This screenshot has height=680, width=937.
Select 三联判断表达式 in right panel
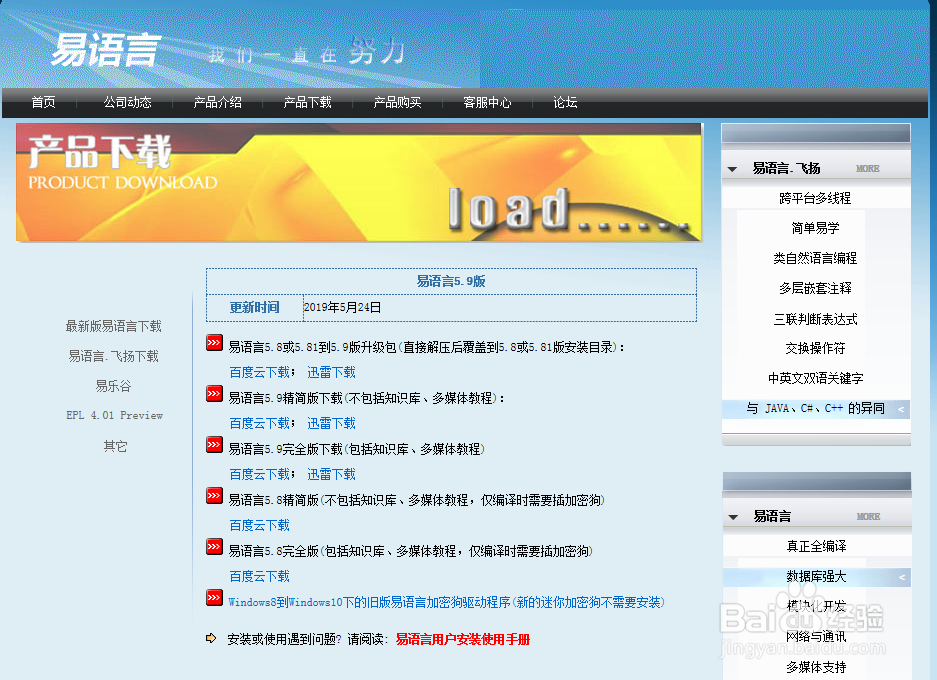pyautogui.click(x=815, y=319)
